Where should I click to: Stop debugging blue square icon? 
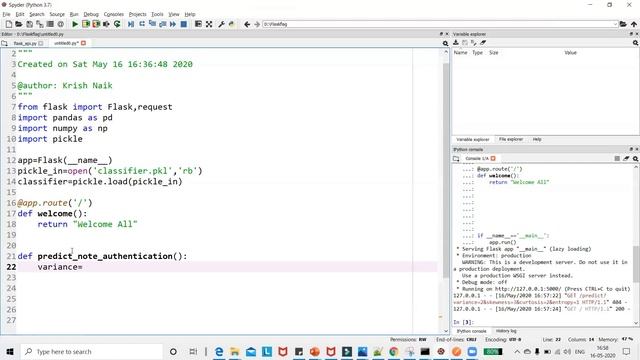pos(184,24)
